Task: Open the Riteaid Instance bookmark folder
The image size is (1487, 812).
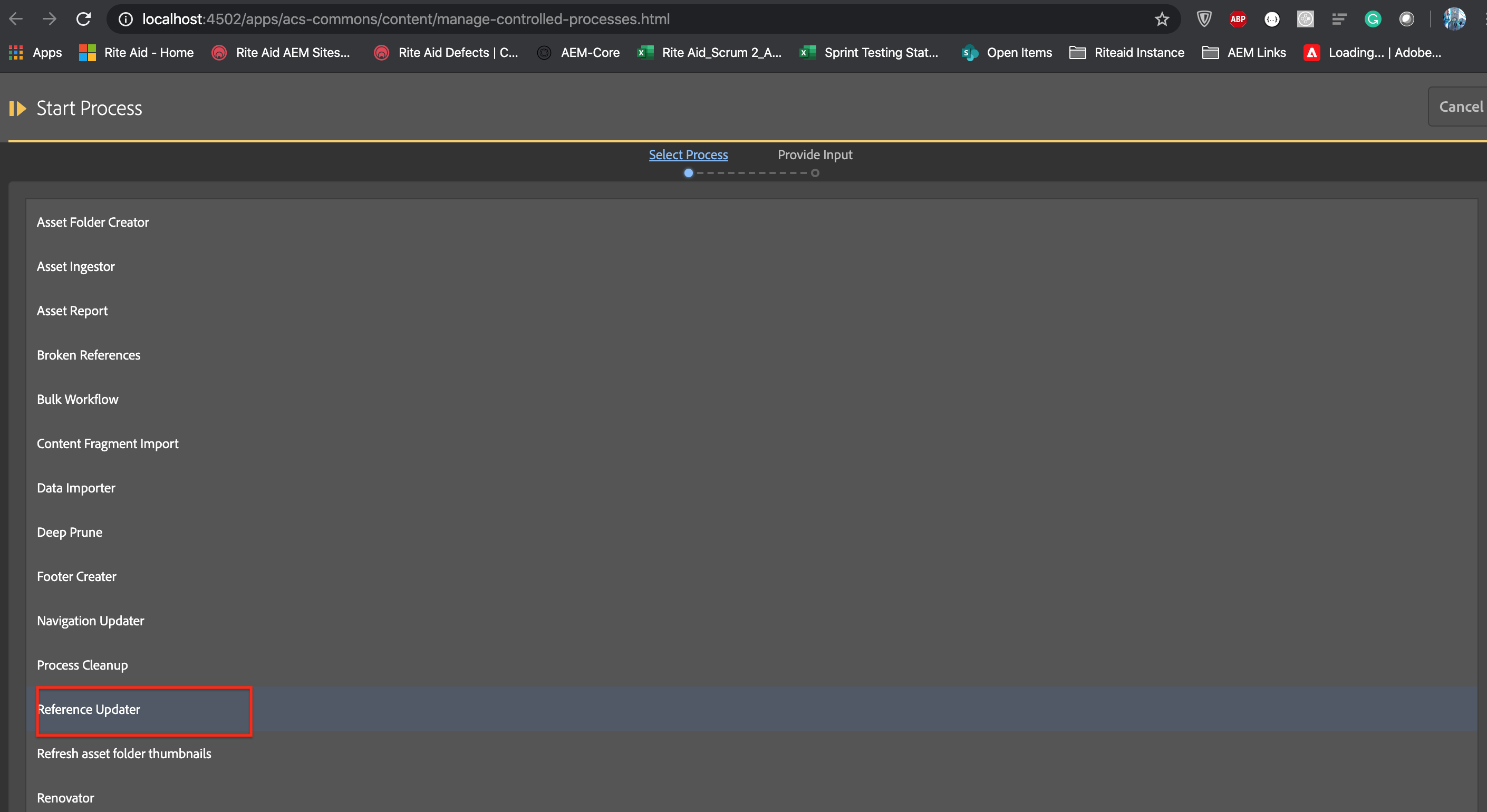Action: (1126, 53)
